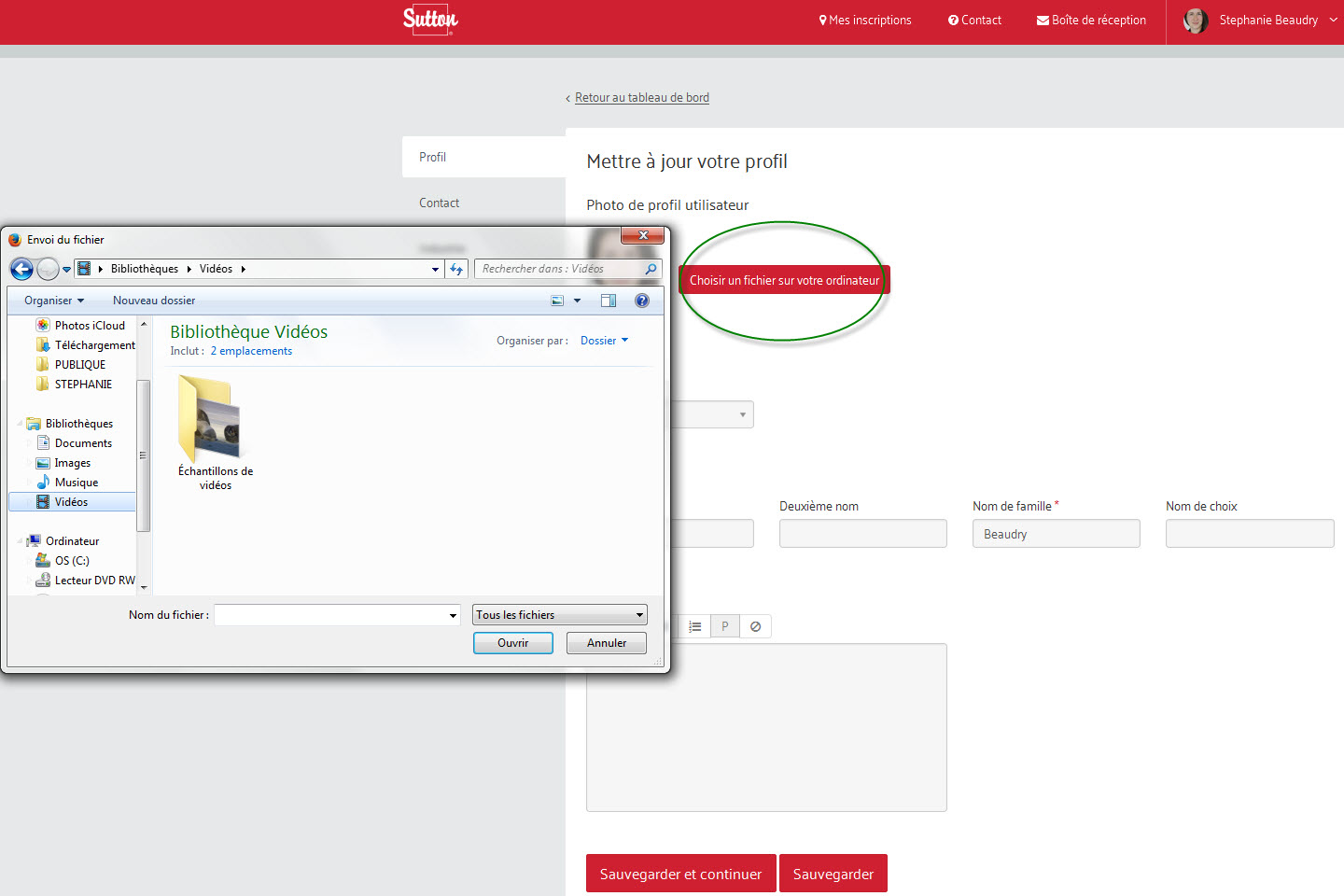Click Vidéos in the address breadcrumb
The height and width of the screenshot is (896, 1344).
[x=216, y=269]
